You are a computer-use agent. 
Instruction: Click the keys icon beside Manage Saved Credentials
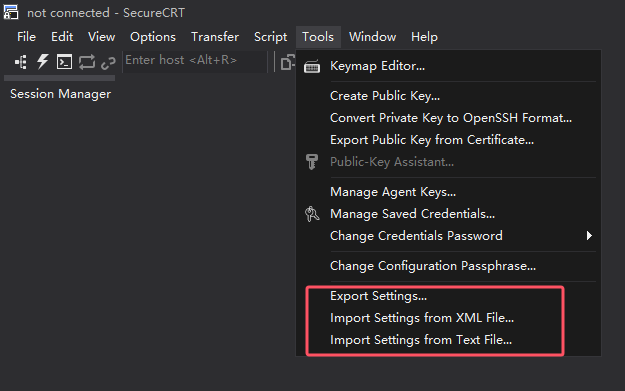[x=312, y=214]
